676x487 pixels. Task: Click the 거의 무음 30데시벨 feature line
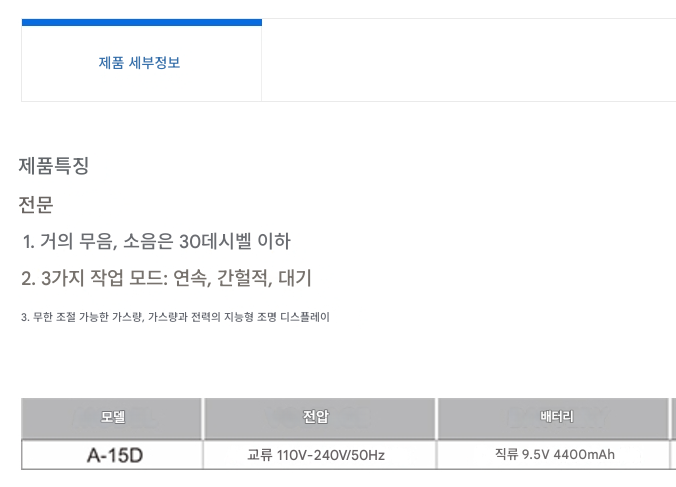point(156,241)
